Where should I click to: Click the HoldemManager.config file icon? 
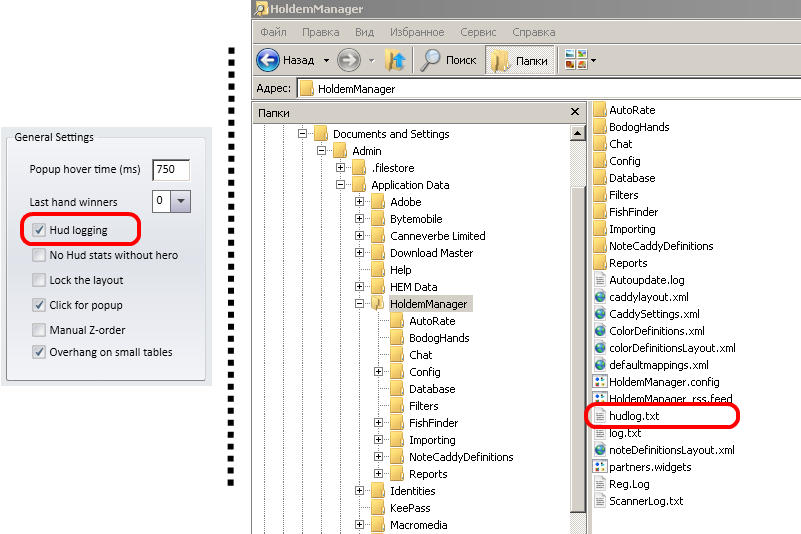click(x=600, y=382)
